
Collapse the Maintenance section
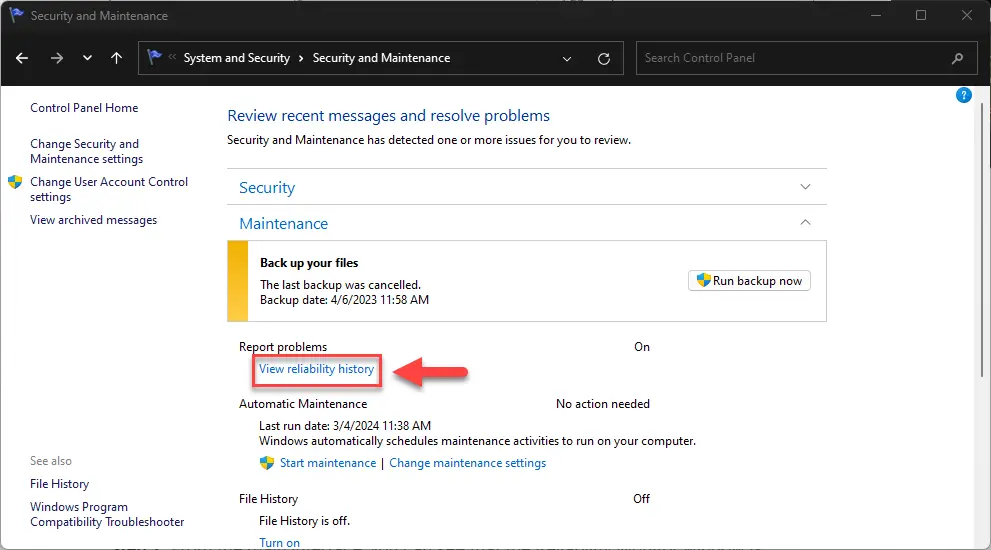tap(806, 223)
